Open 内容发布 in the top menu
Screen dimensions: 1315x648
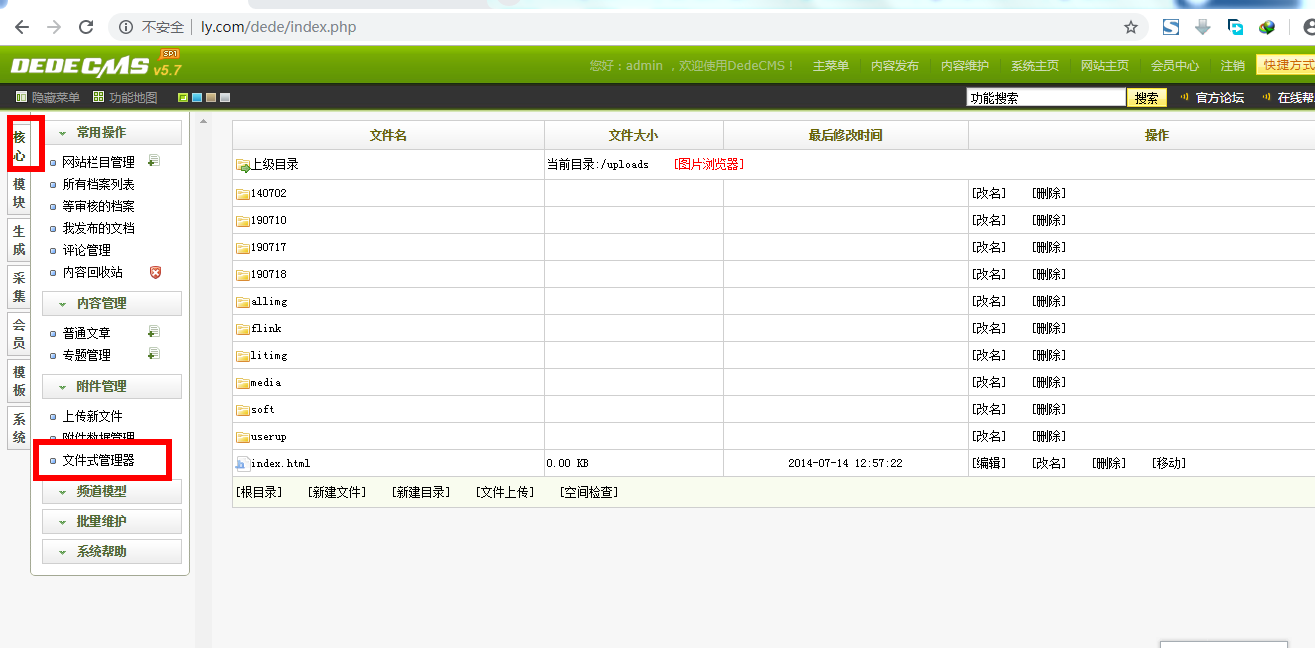(894, 66)
